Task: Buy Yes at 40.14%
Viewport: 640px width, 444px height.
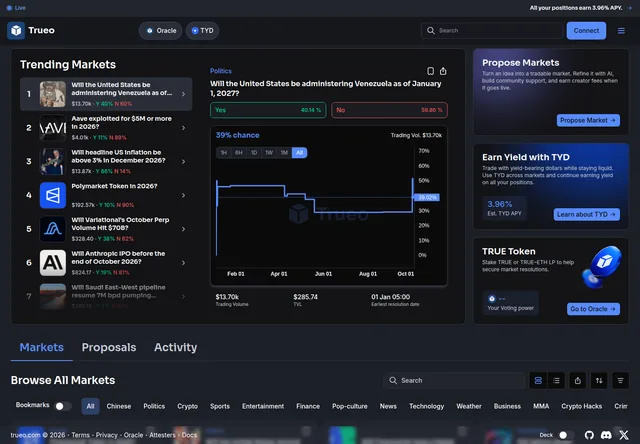Action: pos(268,110)
